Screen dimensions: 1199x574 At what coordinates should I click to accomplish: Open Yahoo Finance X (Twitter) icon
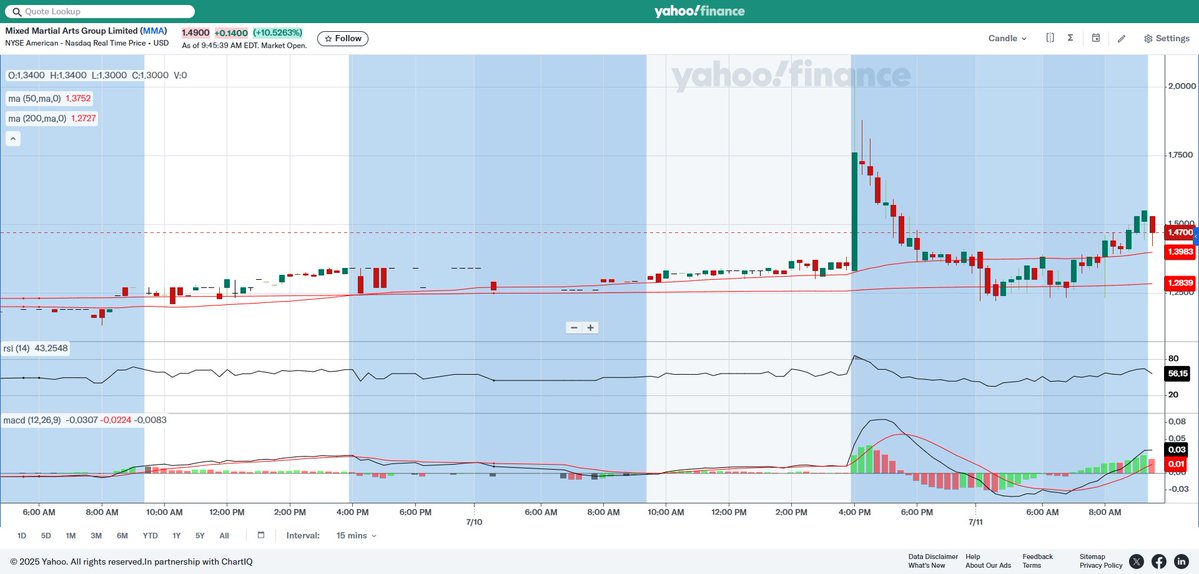coord(1137,562)
